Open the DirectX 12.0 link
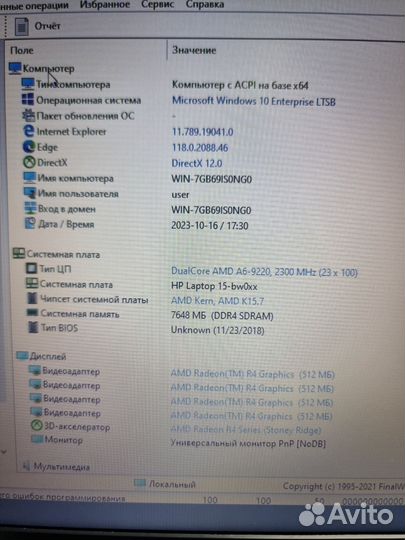405x540 pixels. [x=197, y=163]
